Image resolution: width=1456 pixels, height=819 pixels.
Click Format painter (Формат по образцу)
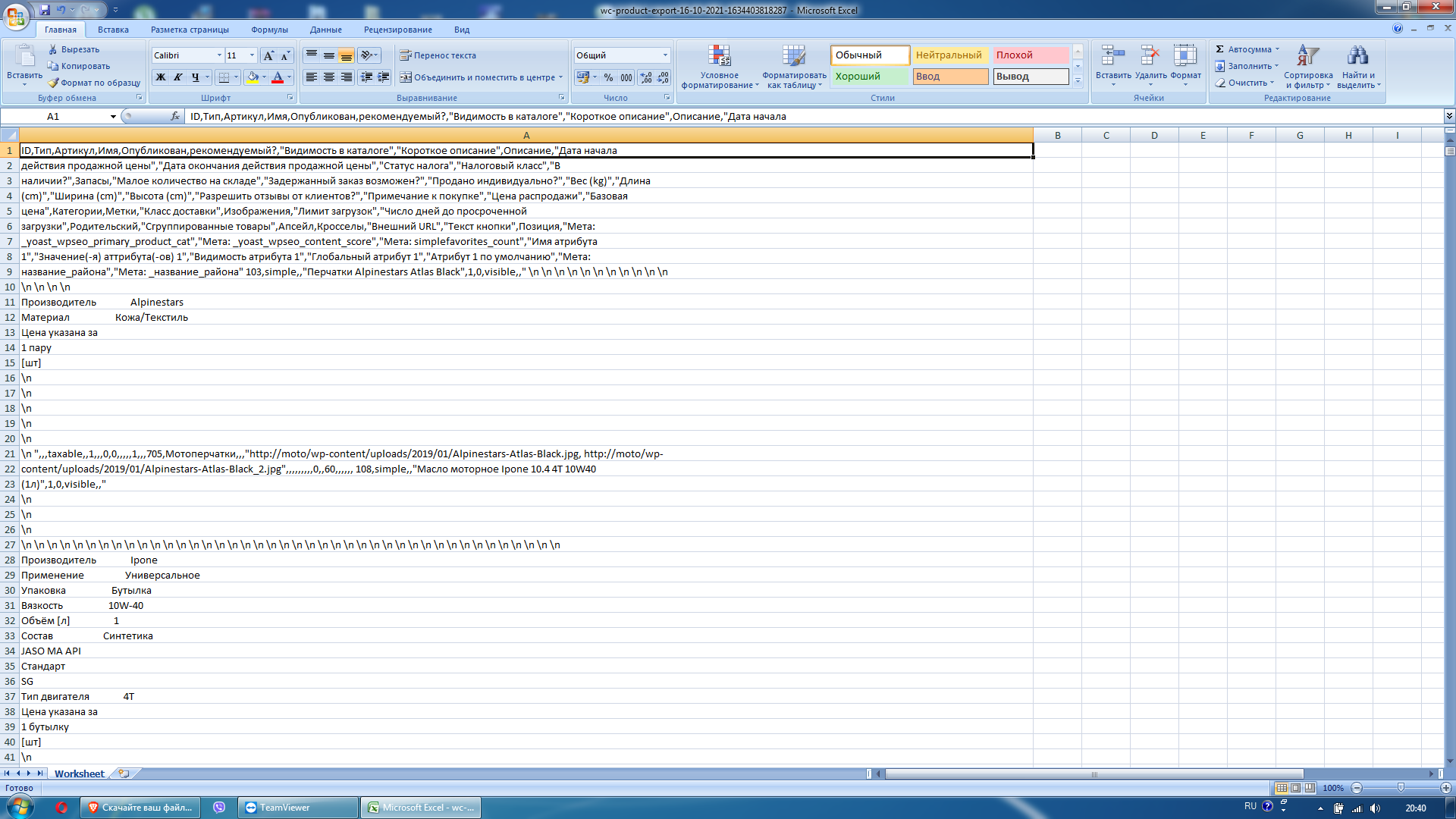click(94, 83)
